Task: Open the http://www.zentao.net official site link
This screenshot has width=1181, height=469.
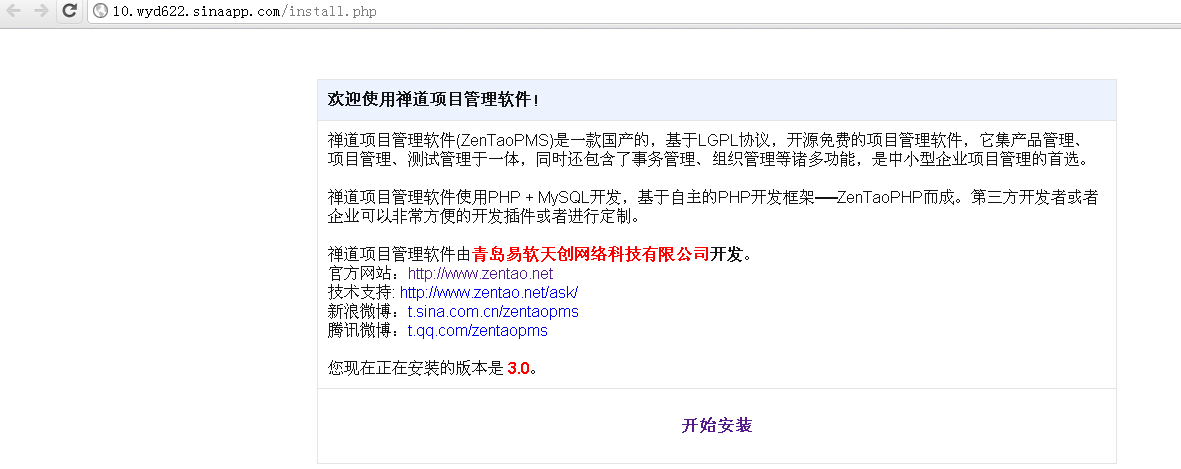Action: 481,274
